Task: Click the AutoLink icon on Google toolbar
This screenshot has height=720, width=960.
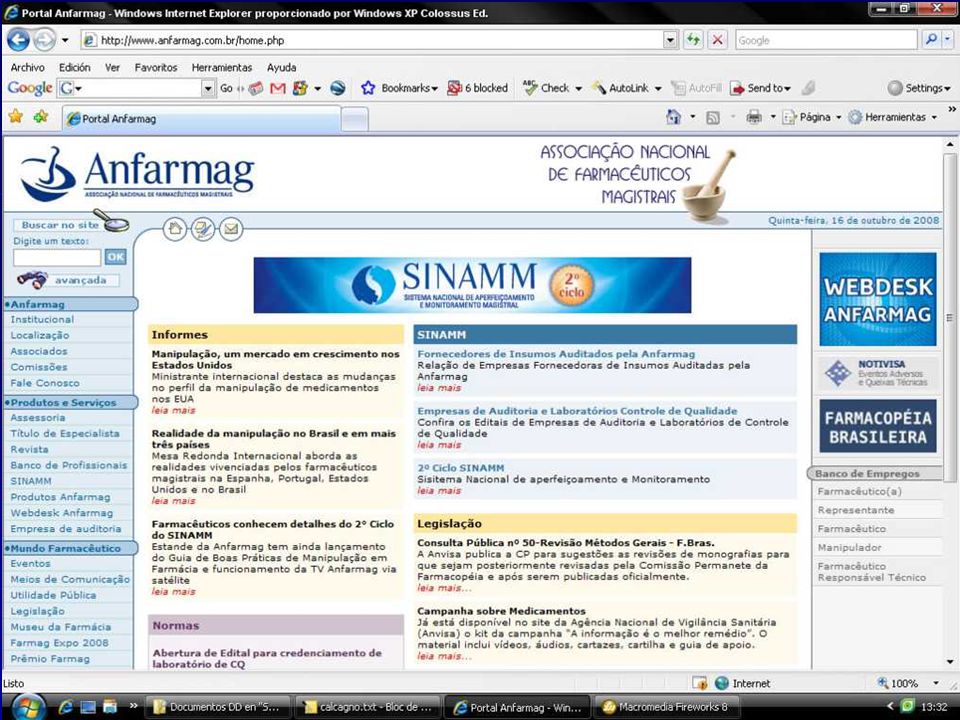Action: click(x=599, y=88)
